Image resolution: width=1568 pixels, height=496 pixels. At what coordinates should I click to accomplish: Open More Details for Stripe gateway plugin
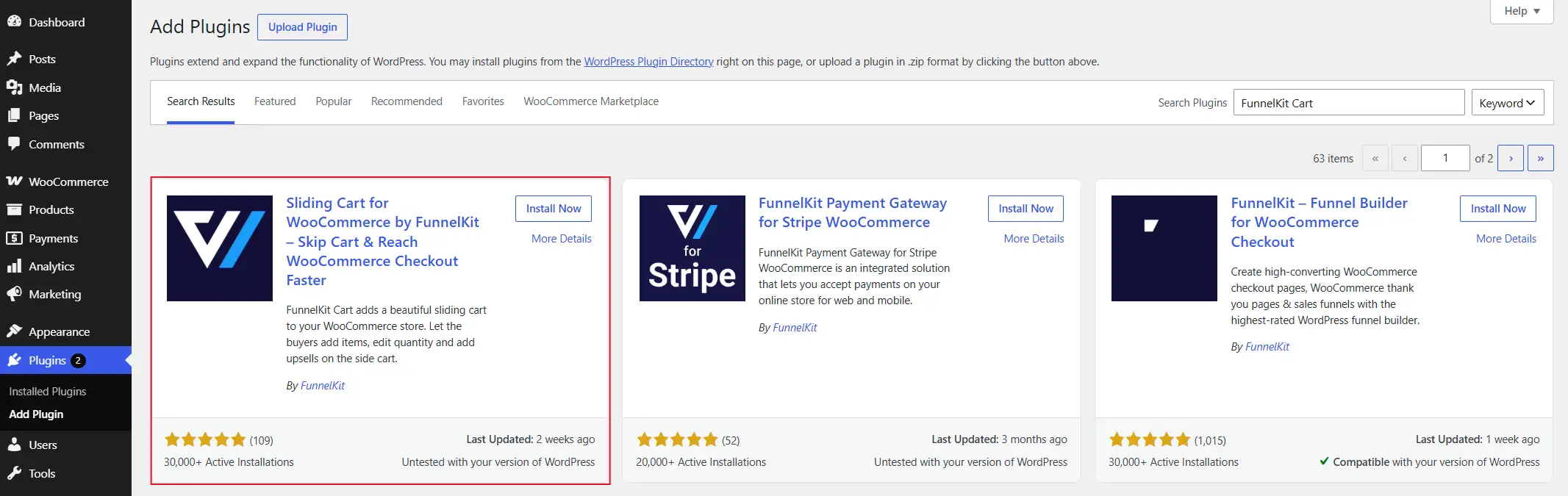[1034, 239]
